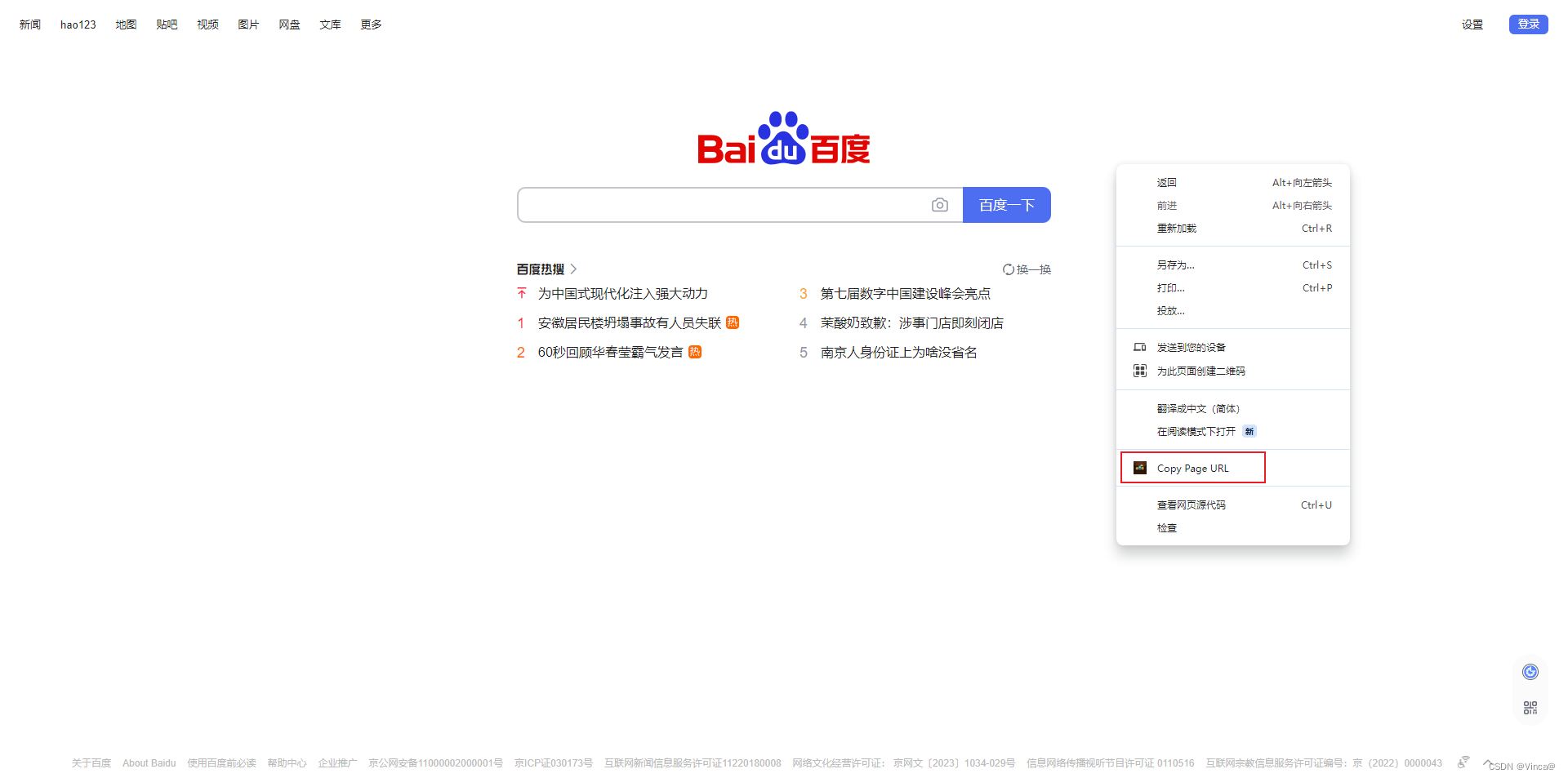Open hot search 安徽居民楼坍塌事故有人员失联
Image resolution: width=1568 pixels, height=778 pixels.
630,322
